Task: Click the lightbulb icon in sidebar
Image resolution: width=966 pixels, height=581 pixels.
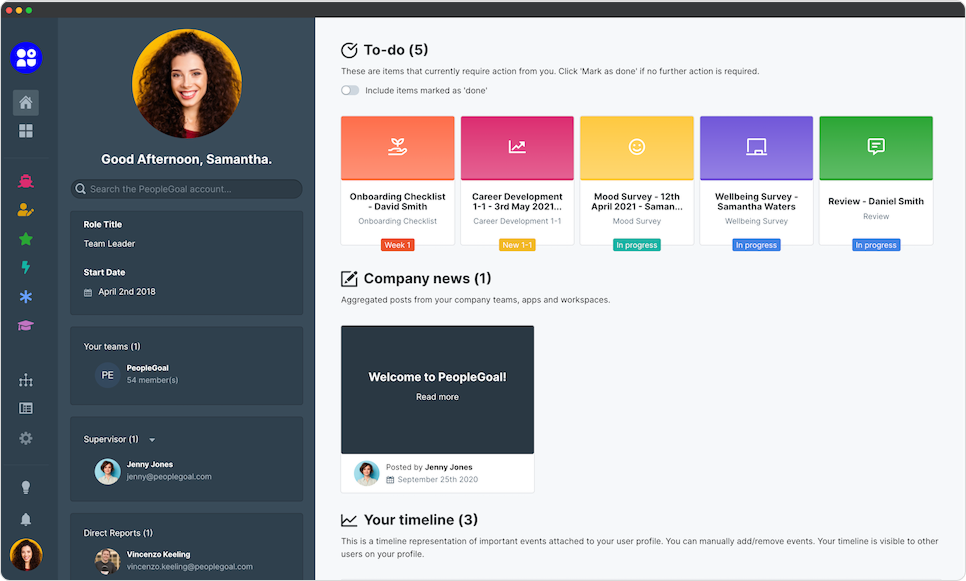Action: point(26,487)
